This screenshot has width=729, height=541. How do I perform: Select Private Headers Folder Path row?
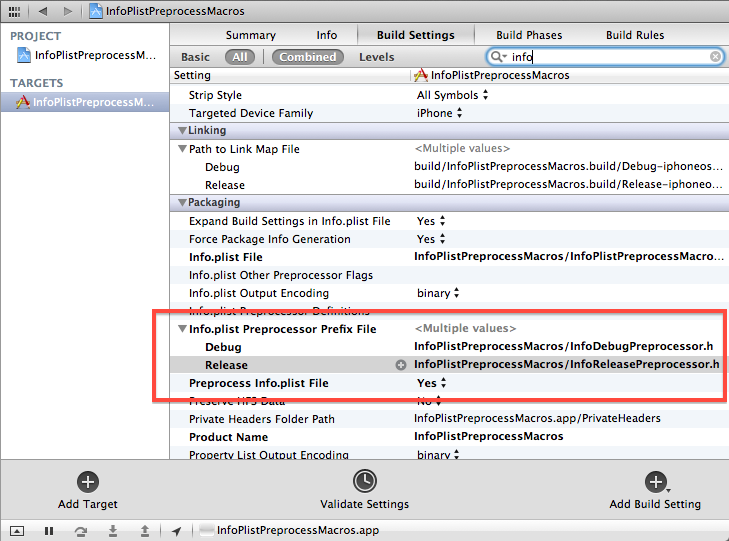[449, 419]
